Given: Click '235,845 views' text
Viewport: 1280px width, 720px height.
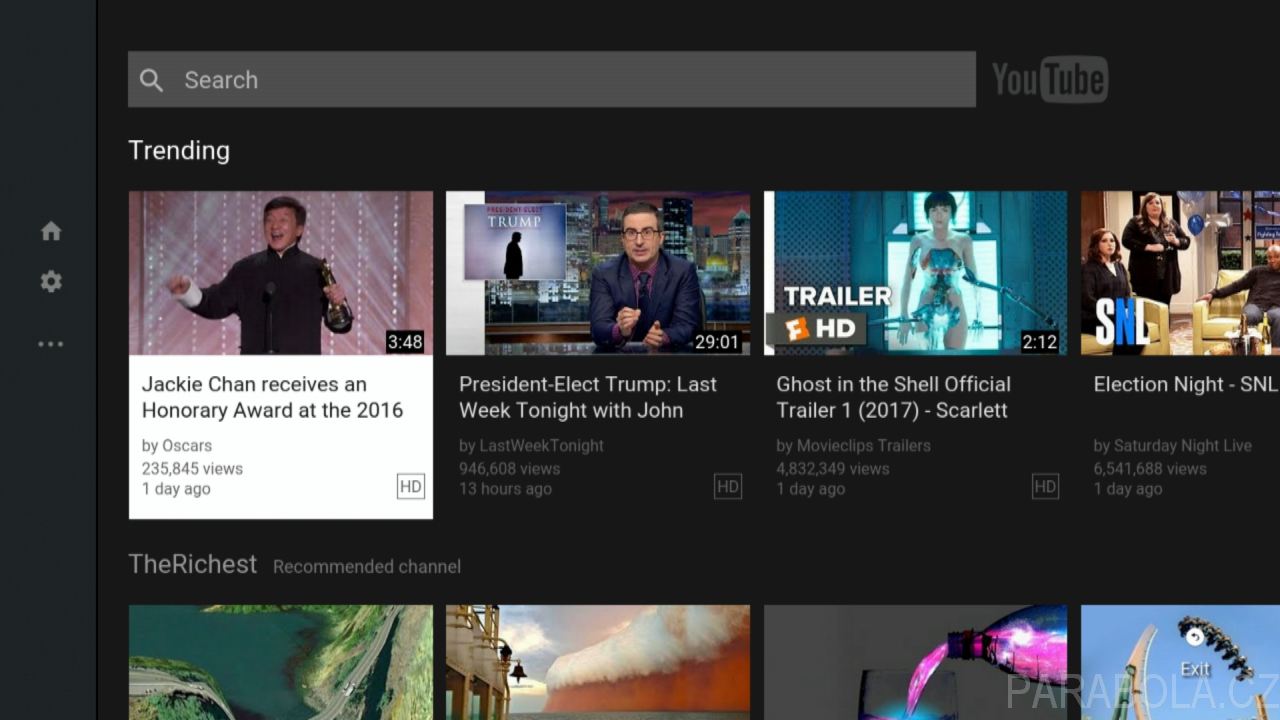Looking at the screenshot, I should pos(192,468).
